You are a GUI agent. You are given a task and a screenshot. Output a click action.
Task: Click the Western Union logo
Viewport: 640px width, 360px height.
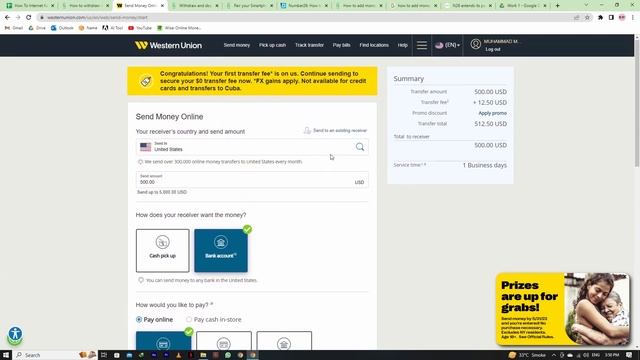pos(169,45)
